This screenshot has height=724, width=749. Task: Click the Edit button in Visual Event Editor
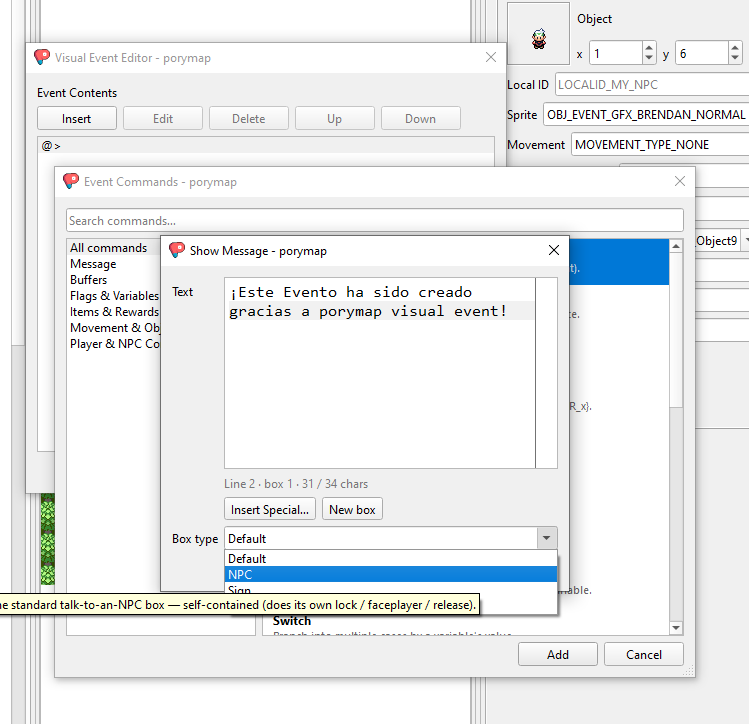pyautogui.click(x=162, y=118)
